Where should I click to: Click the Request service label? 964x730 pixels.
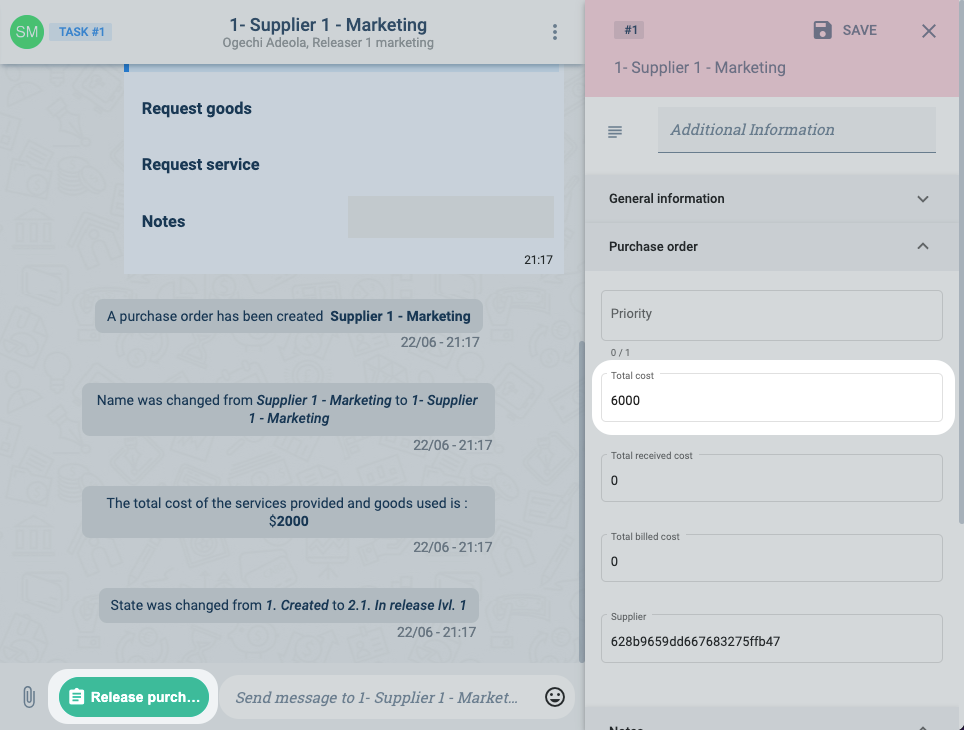(x=200, y=164)
